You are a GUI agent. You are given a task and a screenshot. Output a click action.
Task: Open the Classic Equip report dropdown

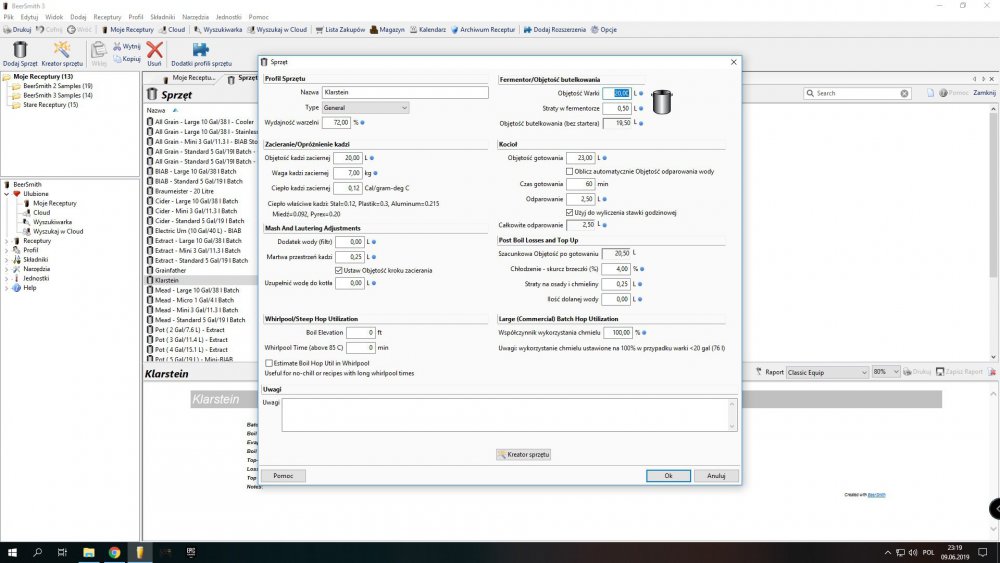(826, 372)
